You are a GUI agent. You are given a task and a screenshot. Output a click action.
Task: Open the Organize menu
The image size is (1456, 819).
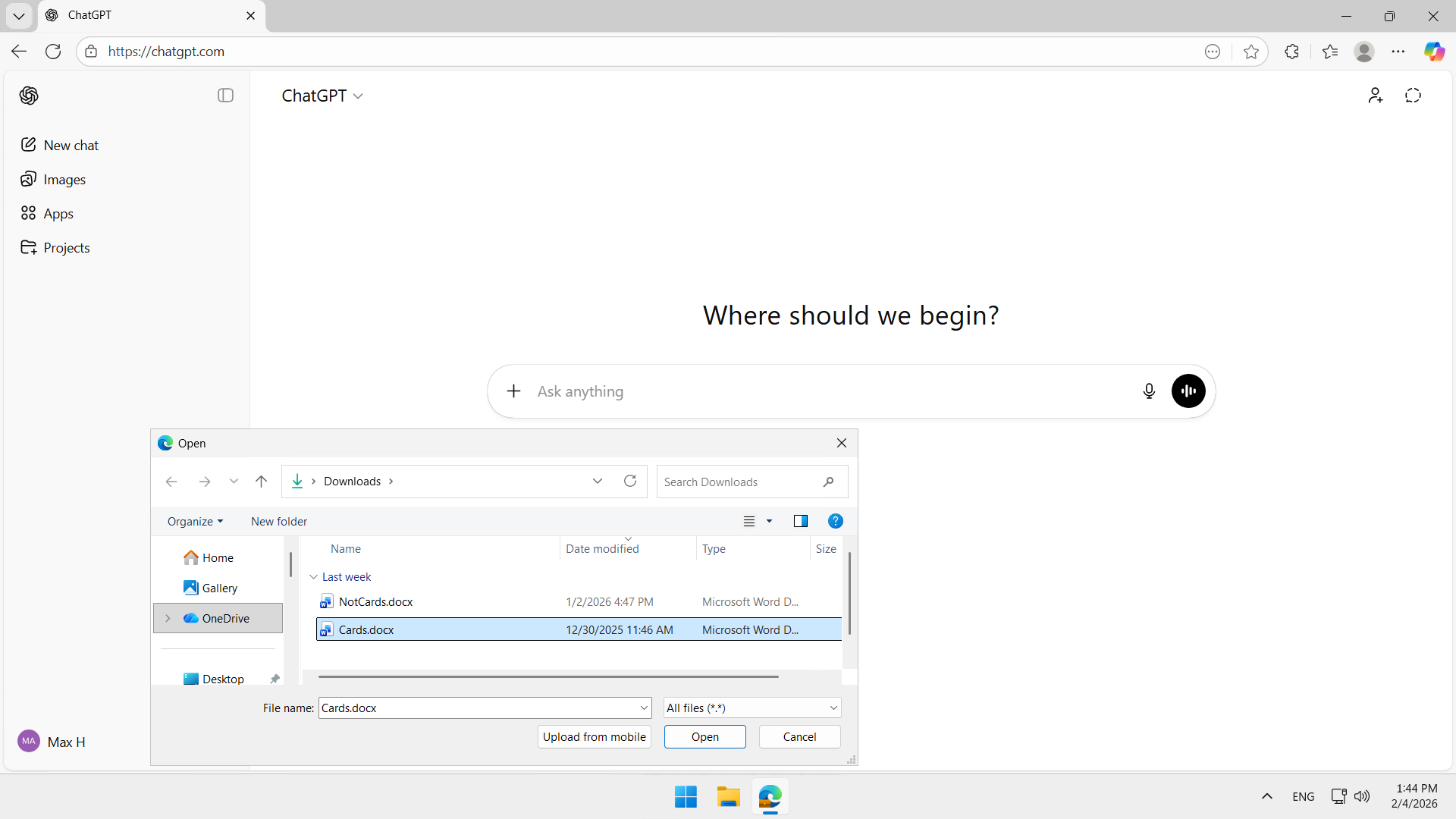tap(195, 522)
